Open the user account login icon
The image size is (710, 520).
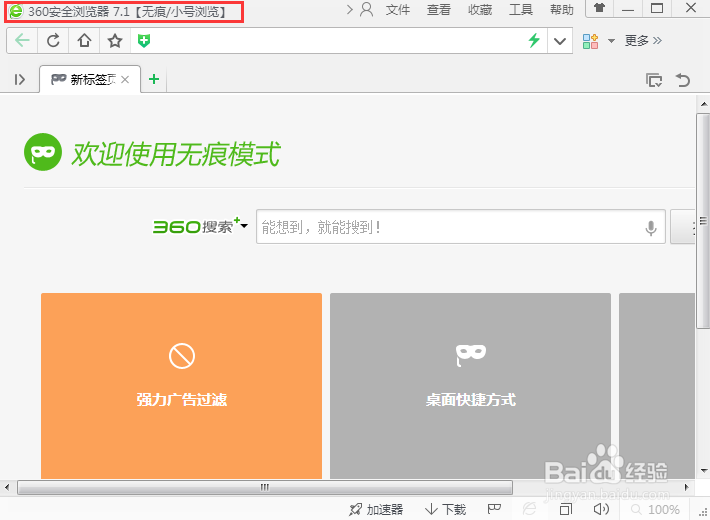click(x=367, y=9)
